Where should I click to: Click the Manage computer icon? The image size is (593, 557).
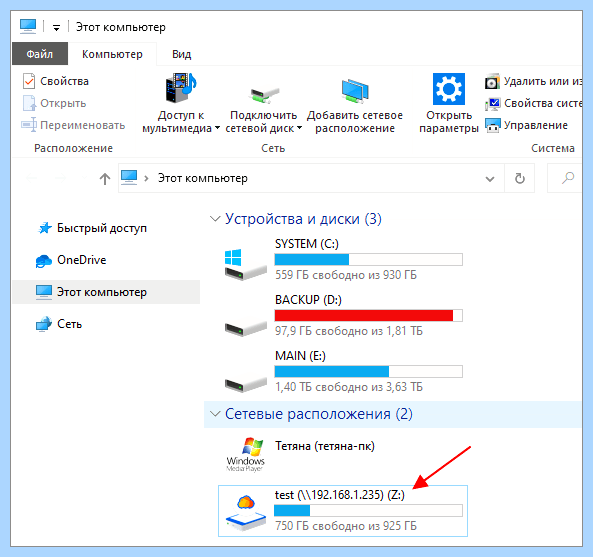coord(493,125)
